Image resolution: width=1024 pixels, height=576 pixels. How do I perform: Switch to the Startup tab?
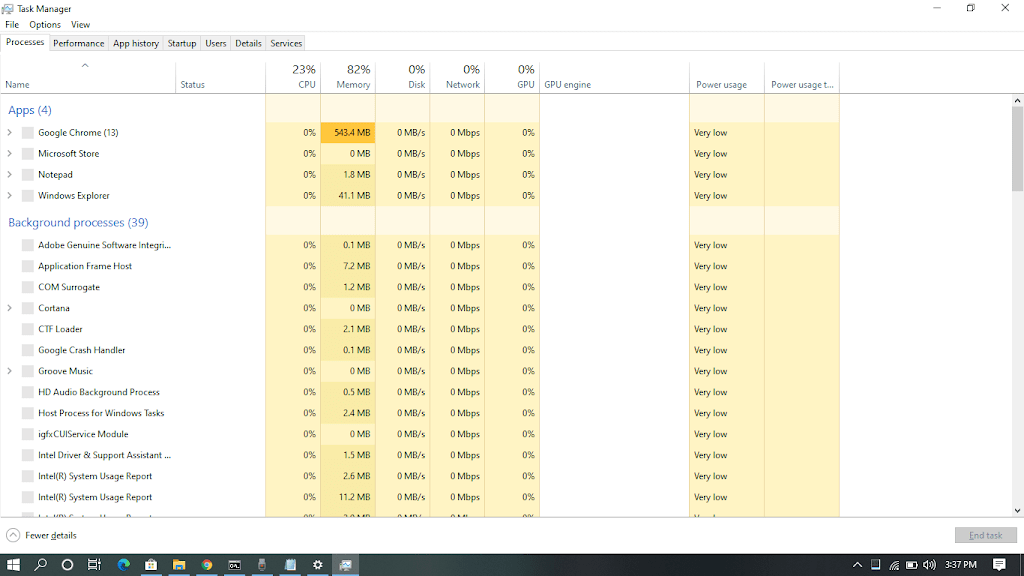pos(182,43)
